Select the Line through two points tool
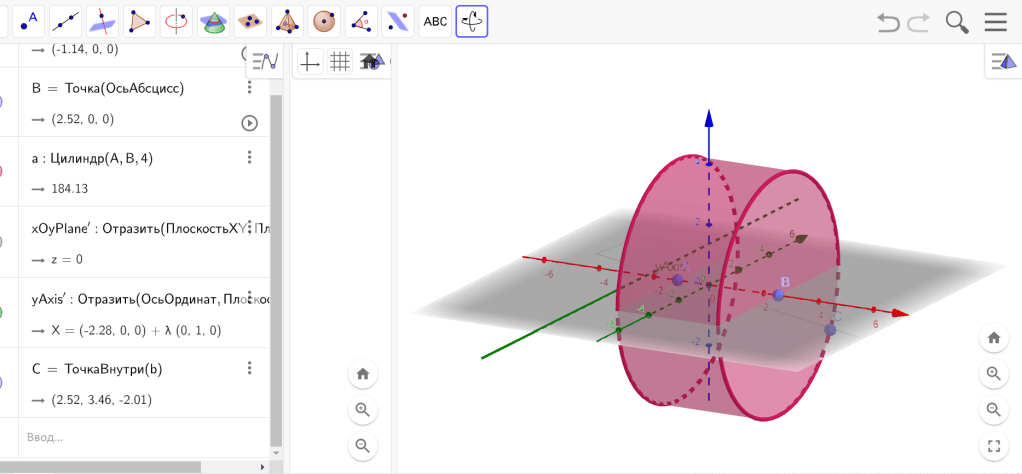 click(65, 20)
